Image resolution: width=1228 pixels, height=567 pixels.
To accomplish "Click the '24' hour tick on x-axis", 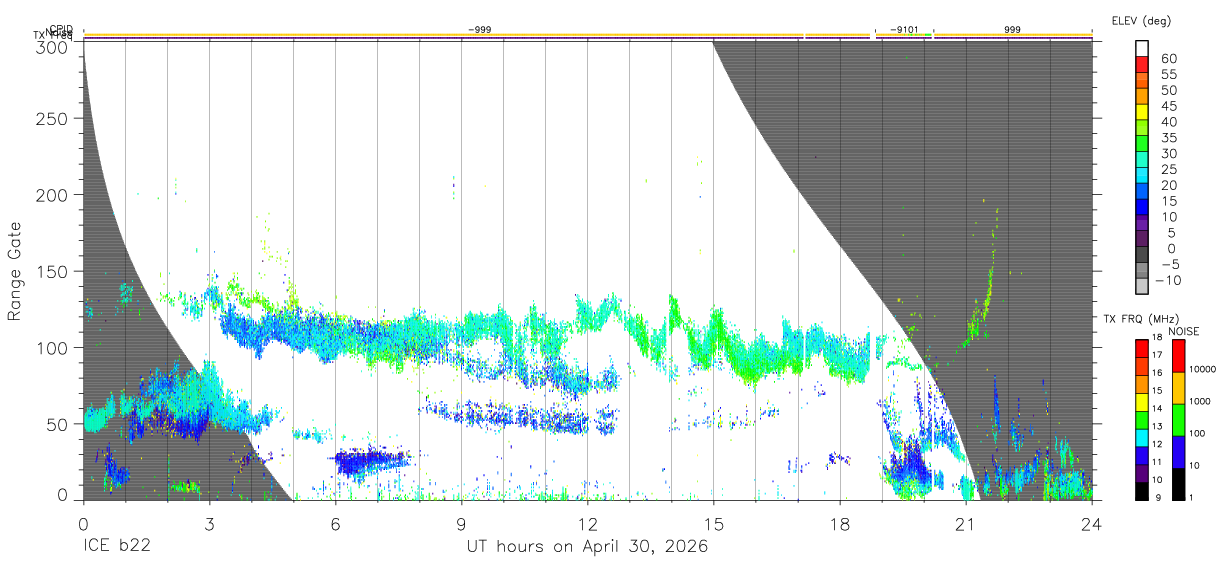I will pos(1091,523).
